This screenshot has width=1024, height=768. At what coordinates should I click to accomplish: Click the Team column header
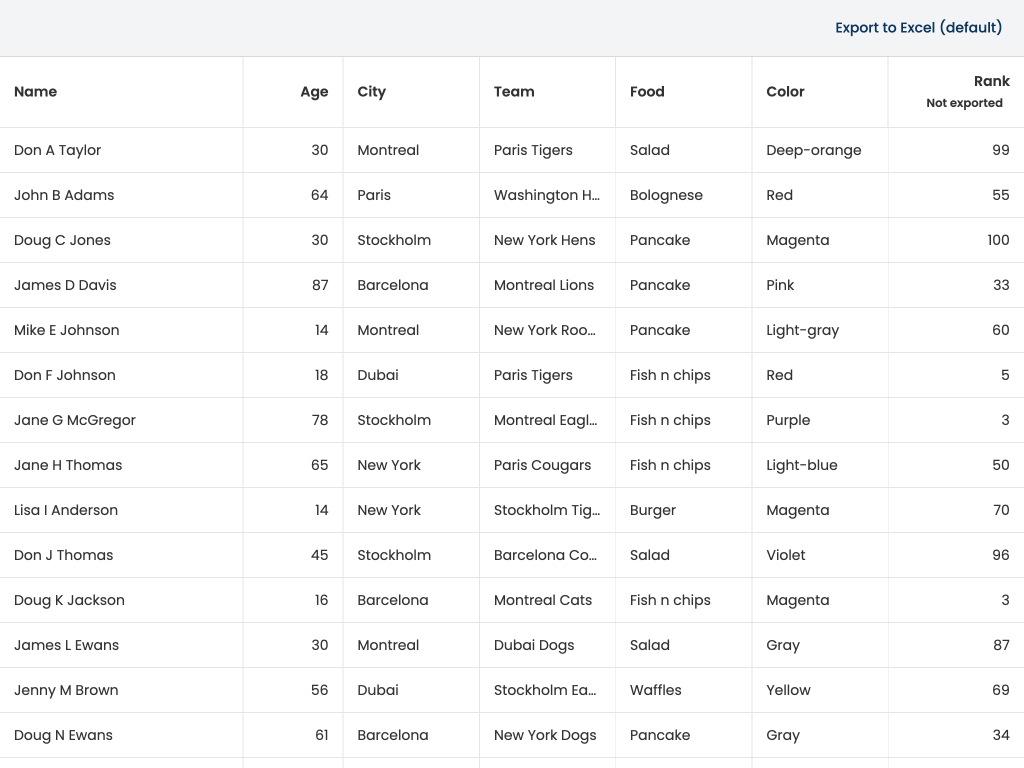tap(514, 92)
